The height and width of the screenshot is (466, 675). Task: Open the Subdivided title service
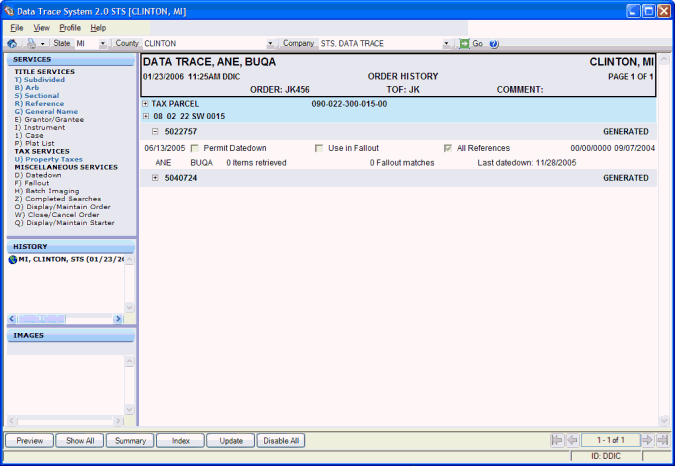(x=40, y=80)
